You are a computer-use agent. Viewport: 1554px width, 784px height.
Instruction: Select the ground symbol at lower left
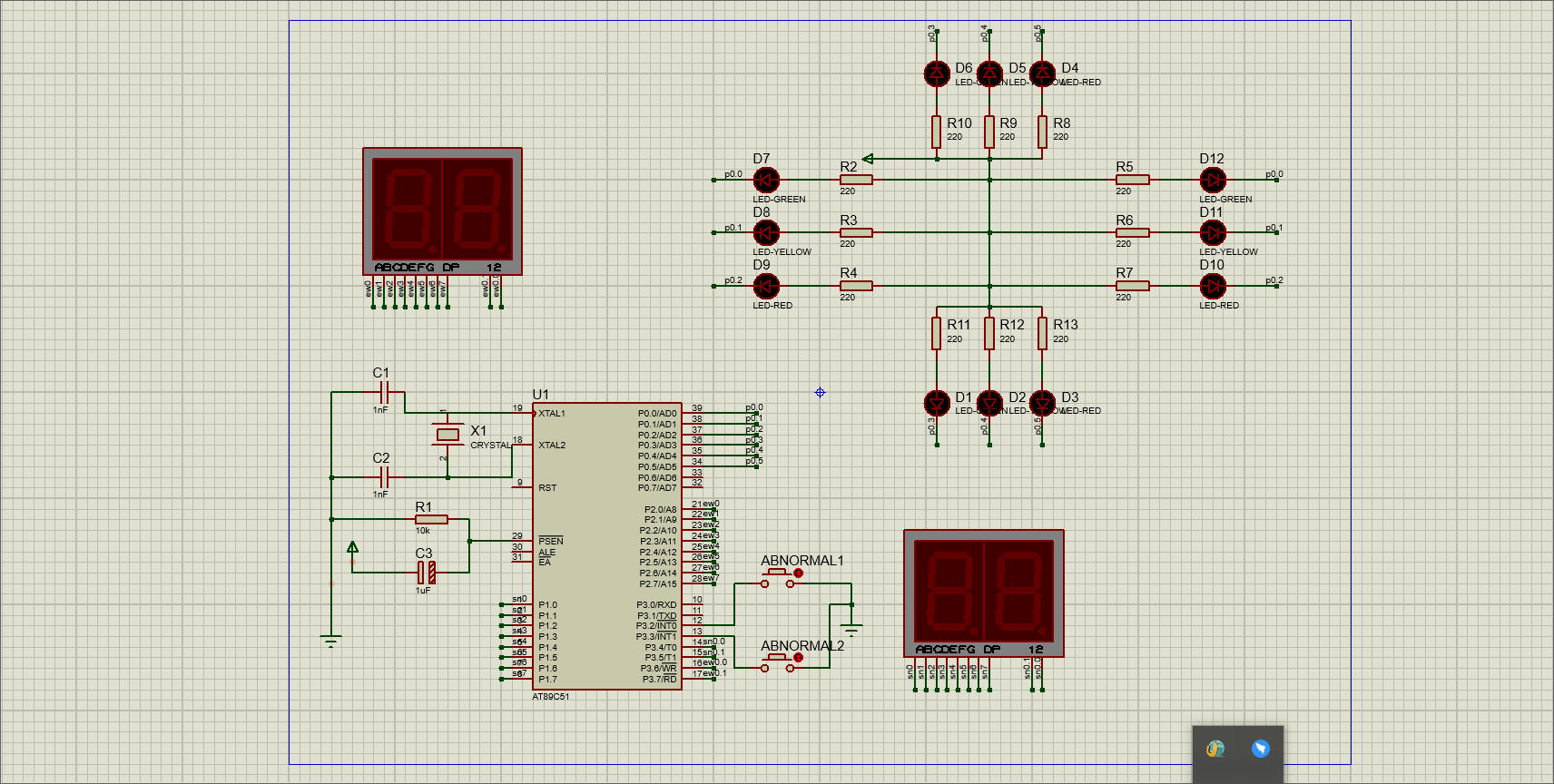coord(331,642)
